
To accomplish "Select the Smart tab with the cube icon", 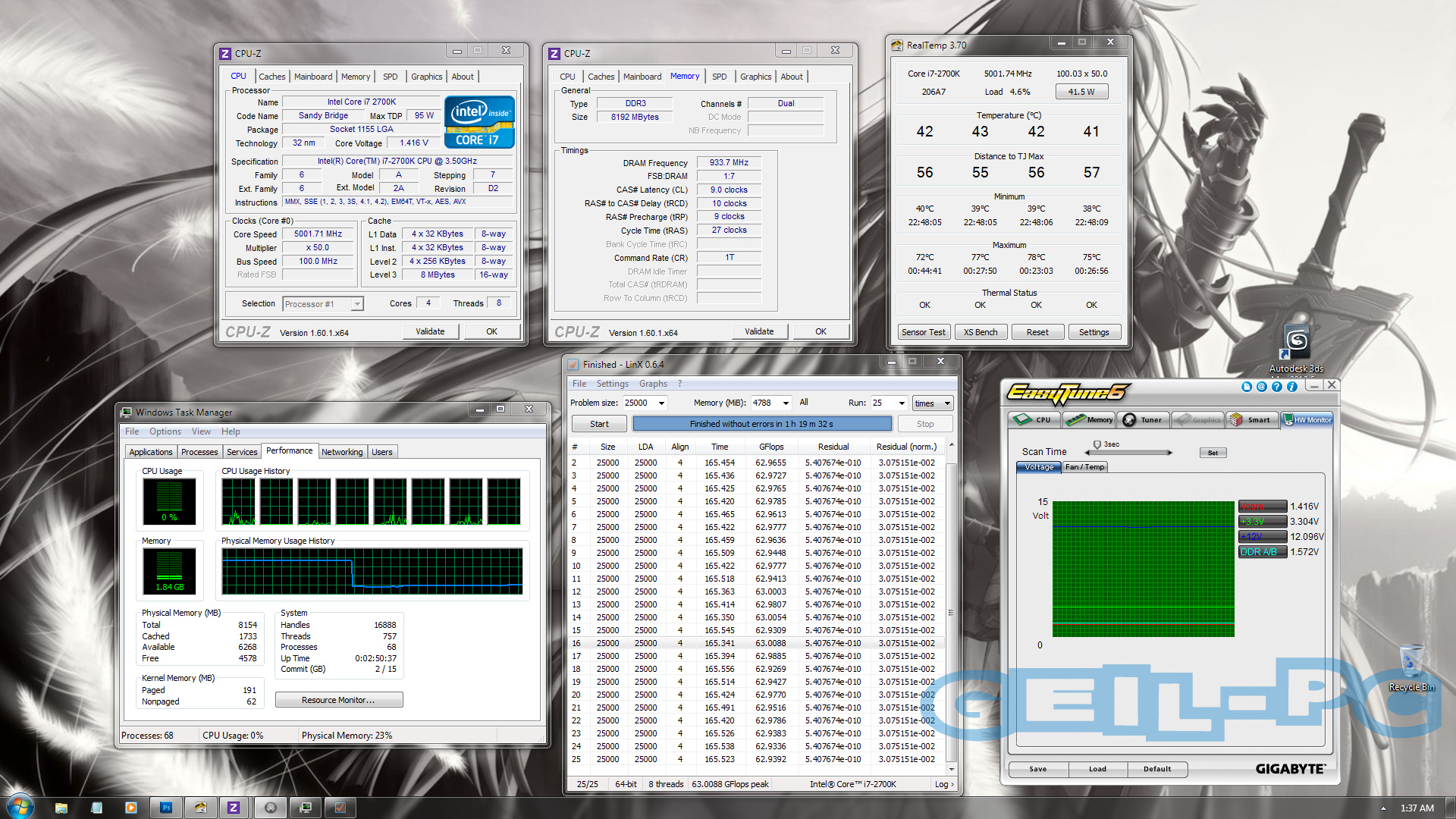I will point(1251,419).
